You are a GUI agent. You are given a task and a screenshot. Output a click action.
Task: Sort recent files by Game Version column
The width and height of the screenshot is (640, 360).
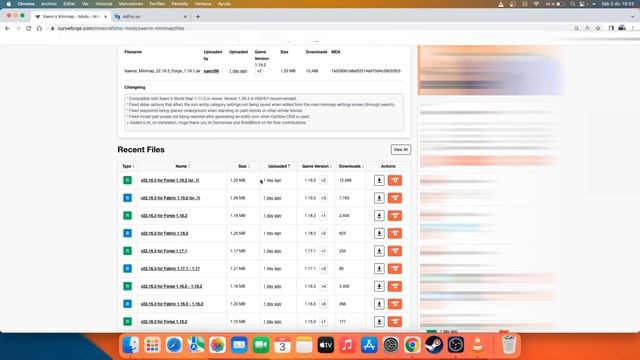[x=317, y=166]
